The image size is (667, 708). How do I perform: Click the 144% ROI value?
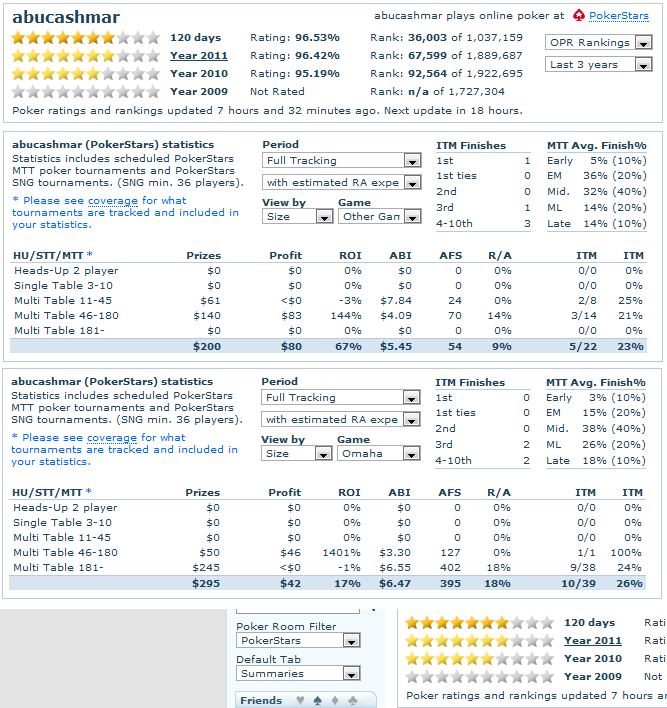click(x=346, y=316)
